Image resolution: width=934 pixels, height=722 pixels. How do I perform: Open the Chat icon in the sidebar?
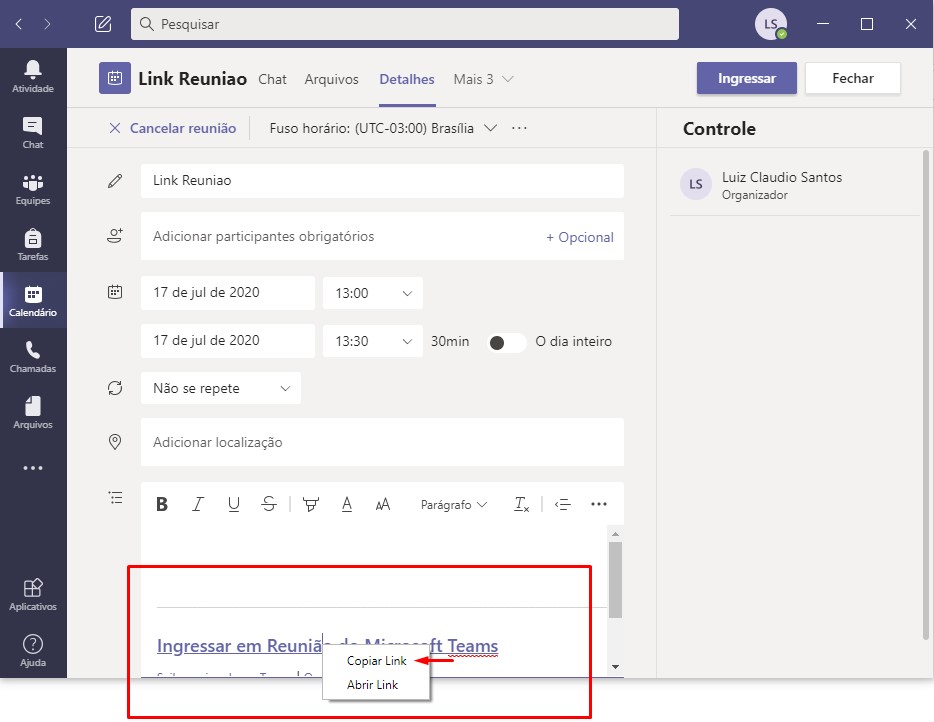(x=33, y=132)
